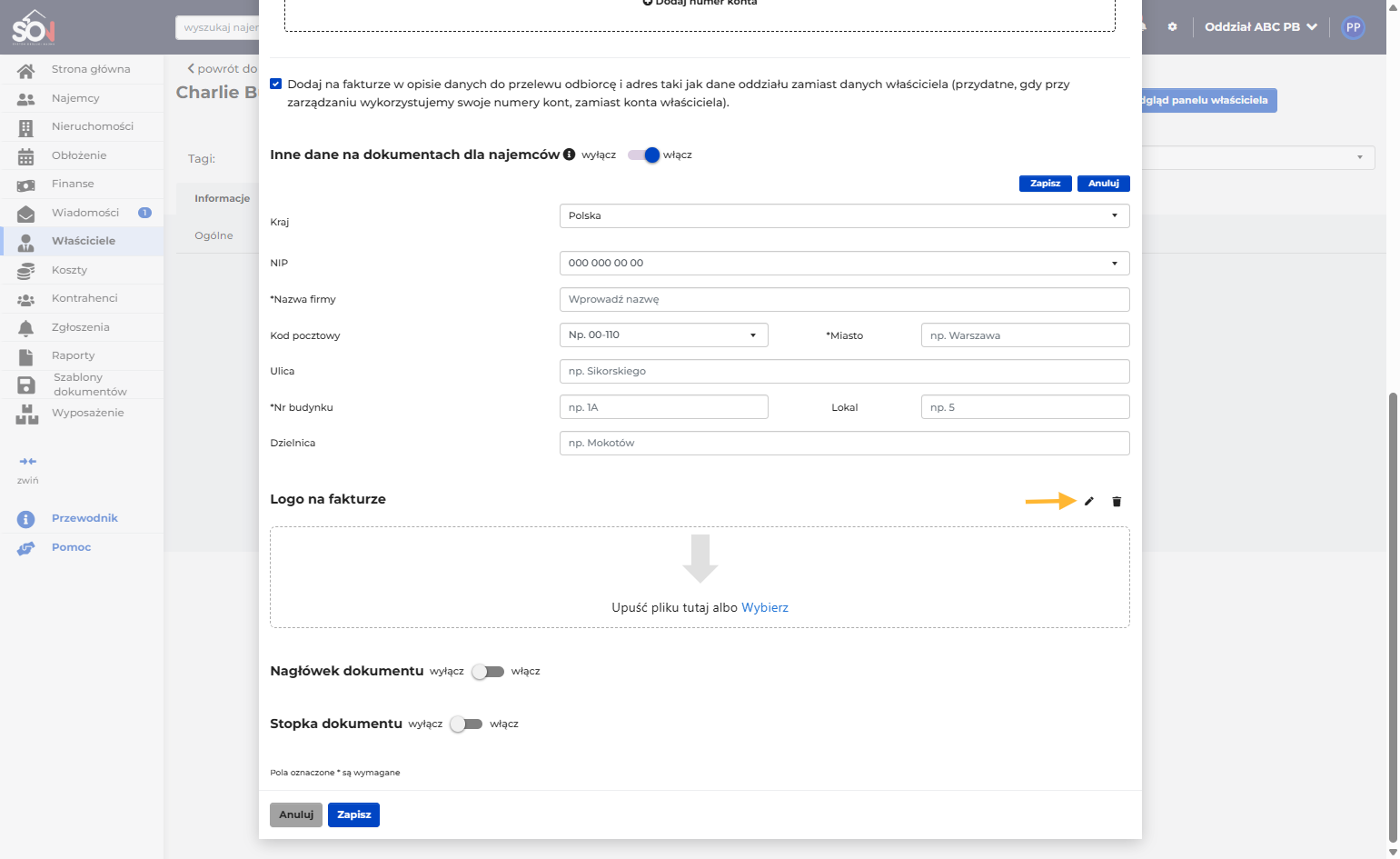The height and width of the screenshot is (859, 1400).
Task: Select the Właściciele menu item
Action: pos(82,241)
